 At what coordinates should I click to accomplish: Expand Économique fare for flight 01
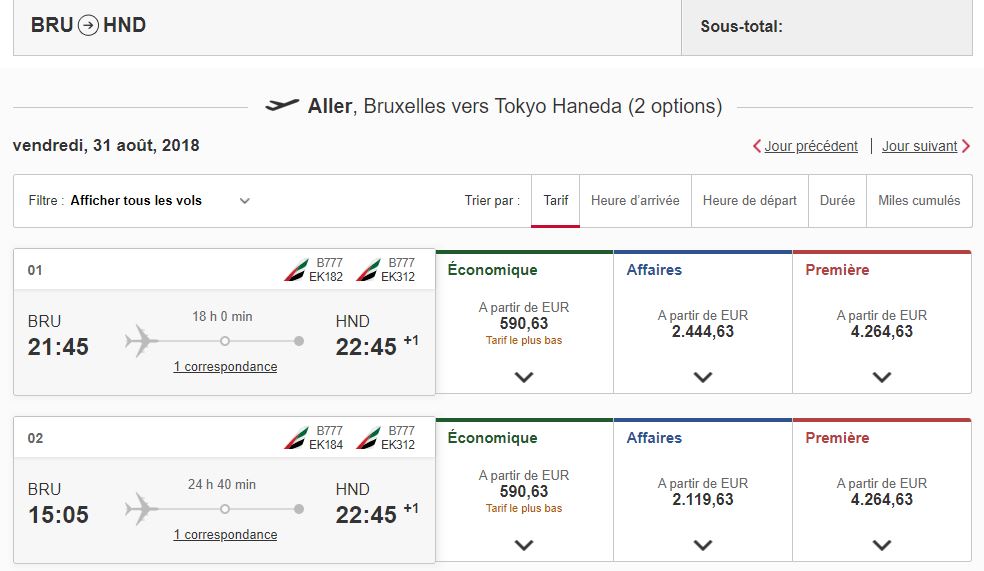(524, 377)
